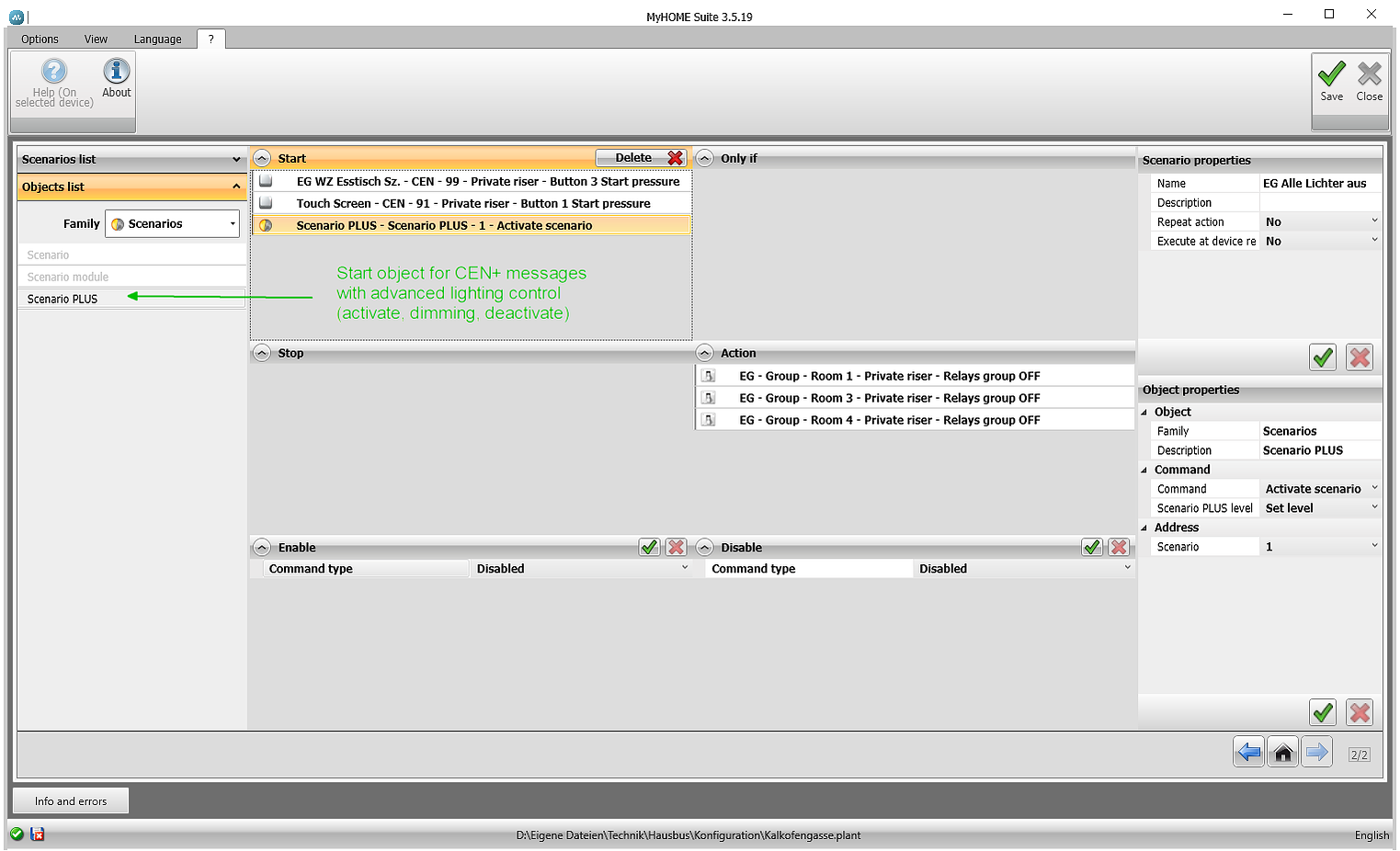Viewport: 1400px width, 851px height.
Task: Open the About info icon
Action: (x=117, y=71)
